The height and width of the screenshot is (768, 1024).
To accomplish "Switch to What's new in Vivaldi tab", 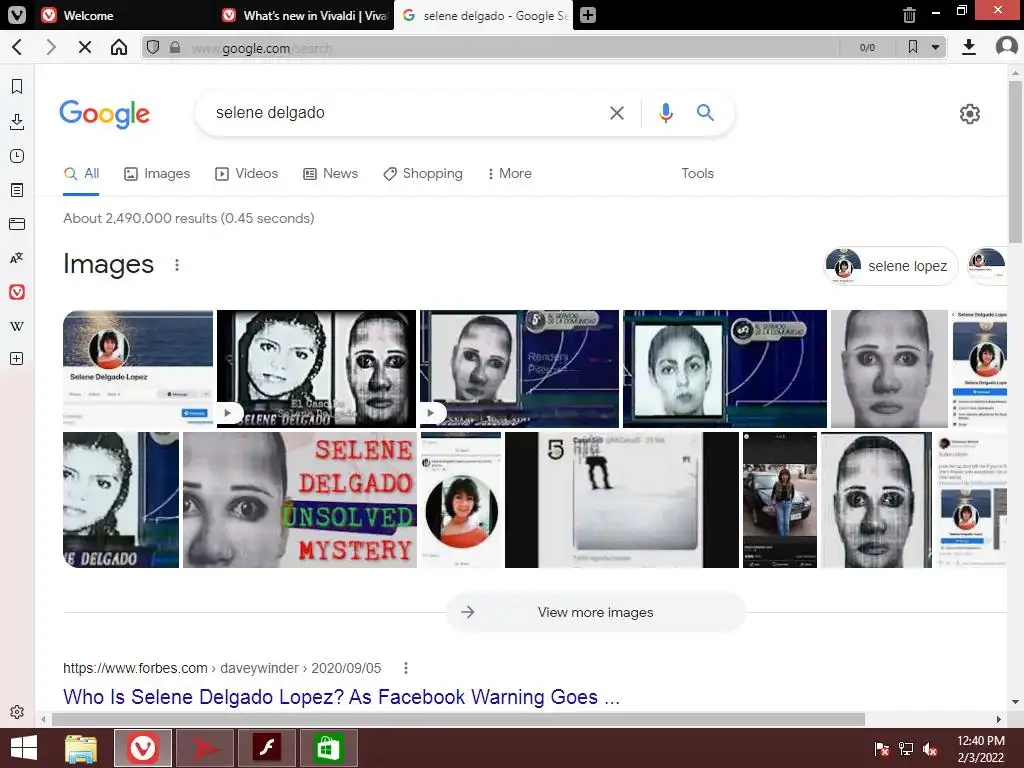I will point(306,15).
